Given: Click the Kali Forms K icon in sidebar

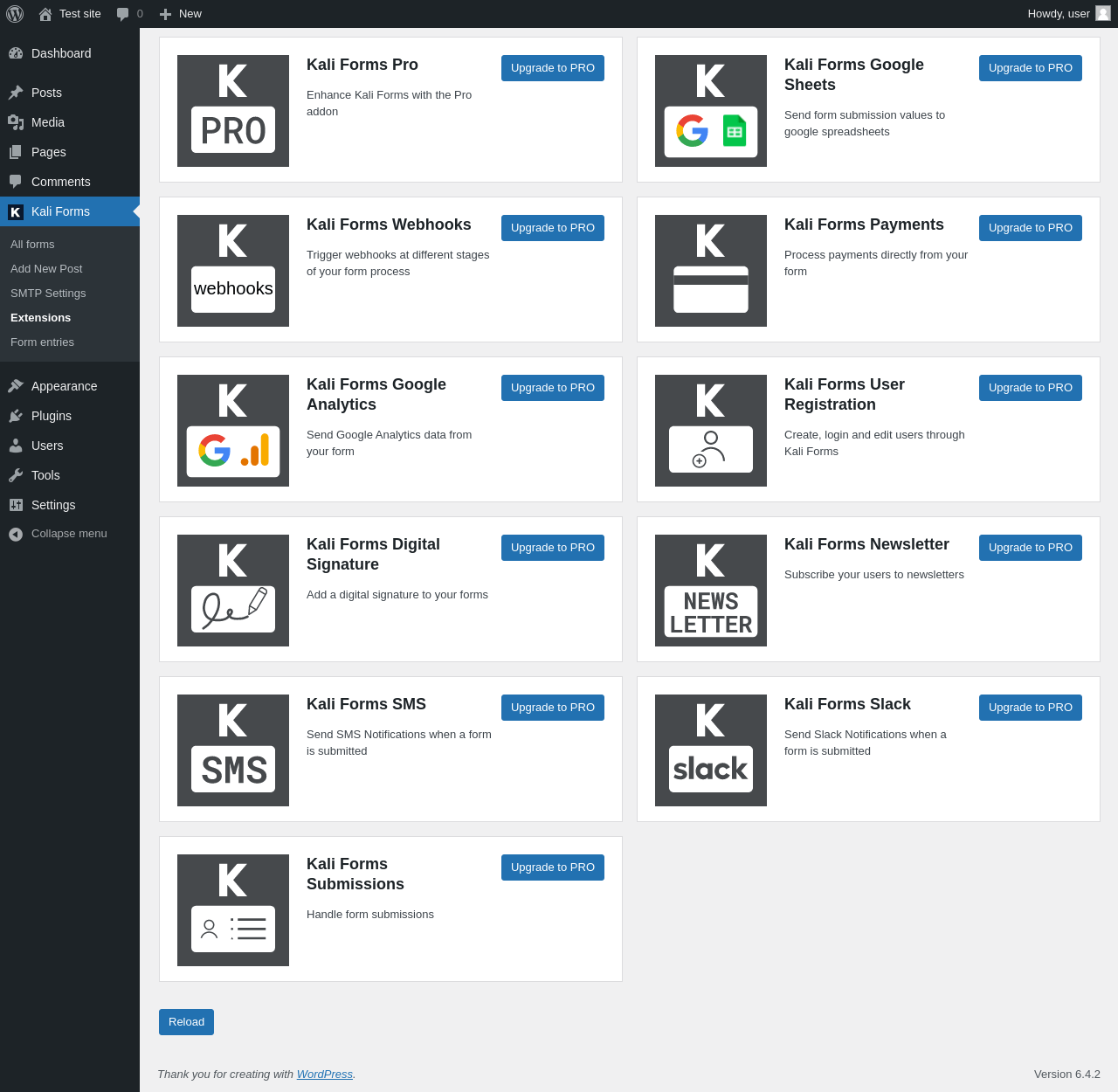Looking at the screenshot, I should point(16,211).
